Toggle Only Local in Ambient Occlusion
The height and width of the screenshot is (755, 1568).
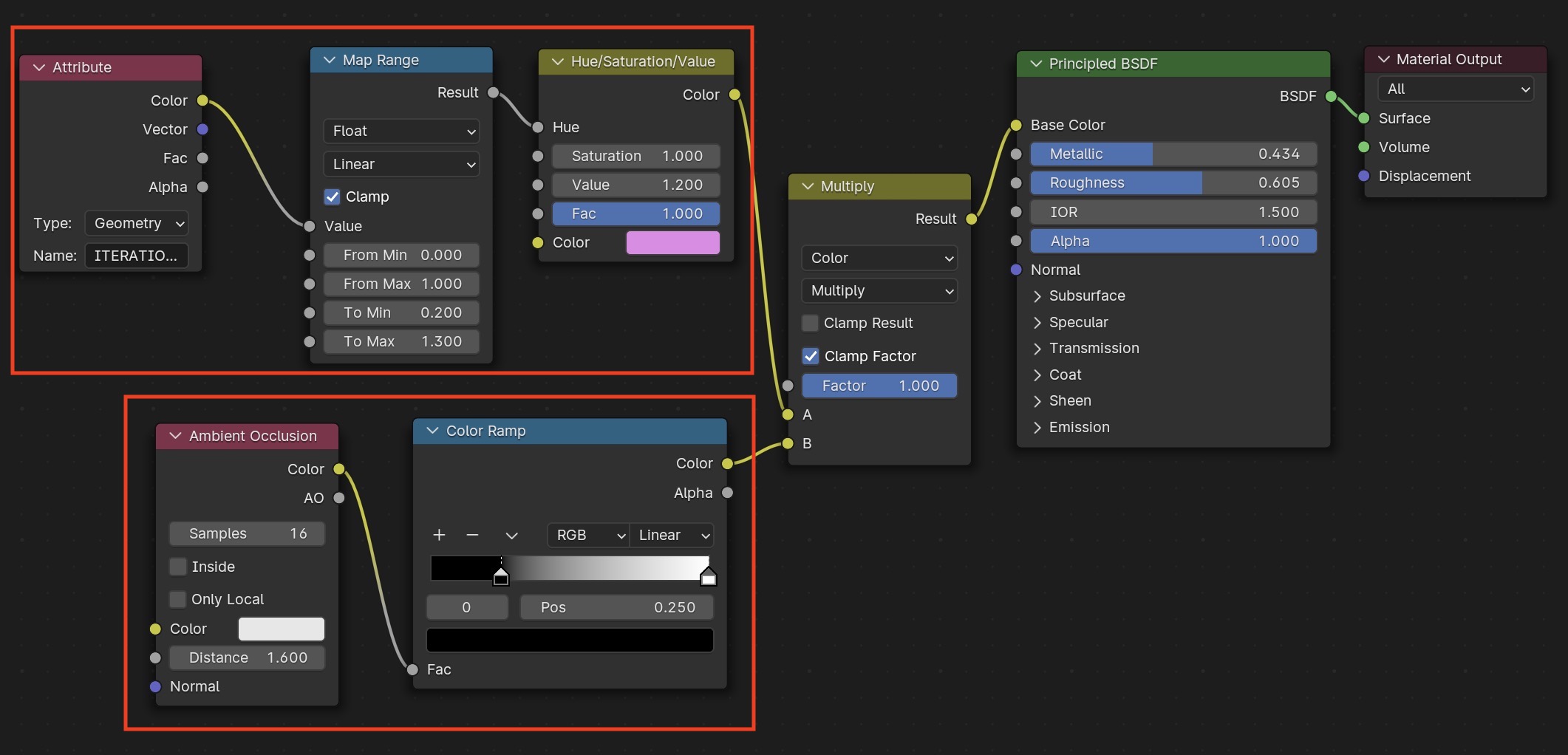[177, 599]
